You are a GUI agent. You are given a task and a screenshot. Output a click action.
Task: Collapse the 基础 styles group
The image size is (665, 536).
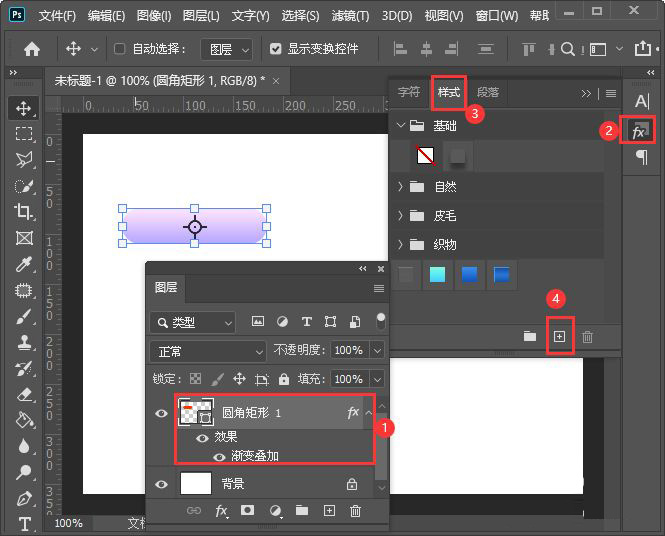pyautogui.click(x=401, y=126)
